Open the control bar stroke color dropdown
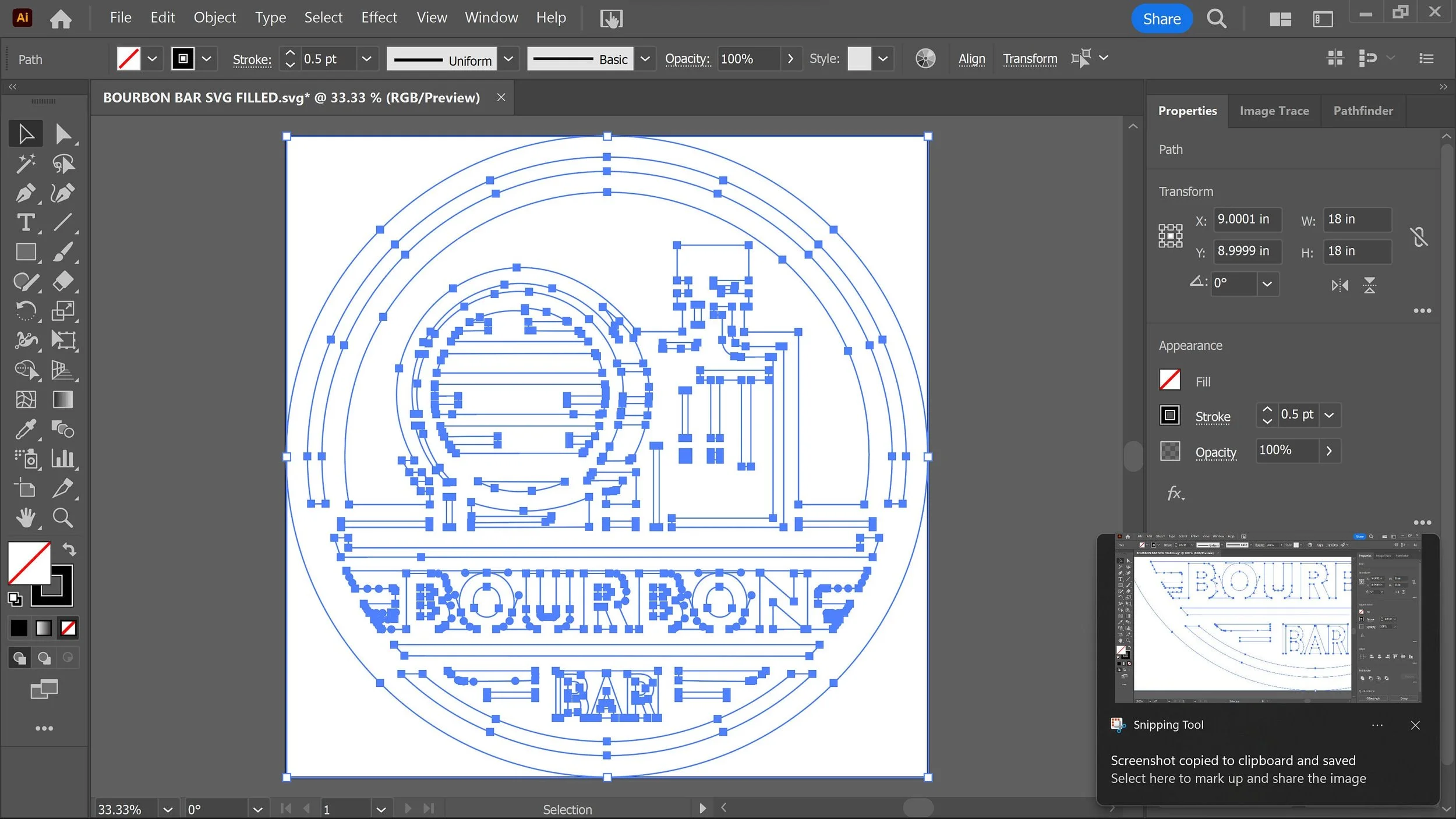Image resolution: width=1456 pixels, height=819 pixels. pyautogui.click(x=206, y=59)
